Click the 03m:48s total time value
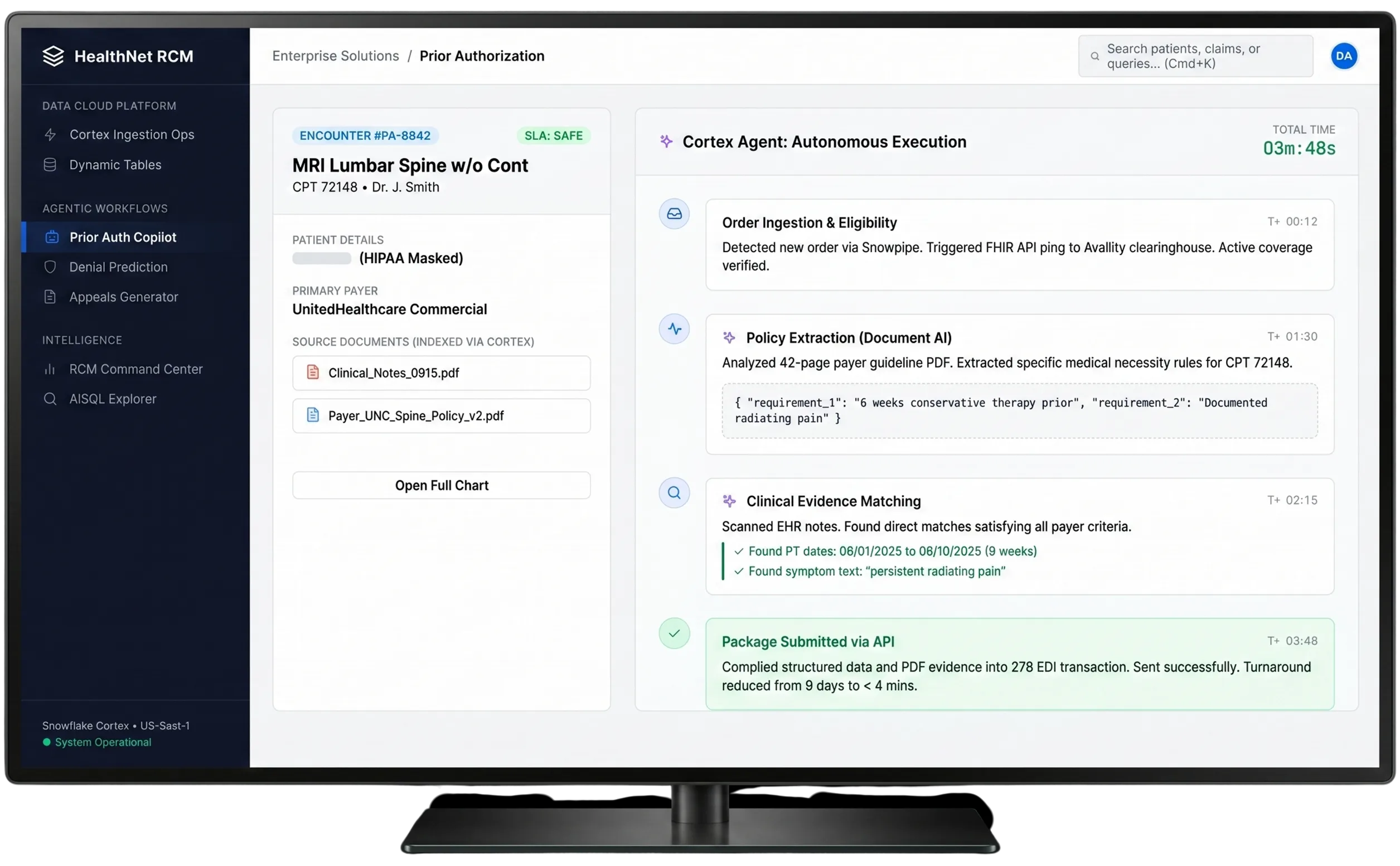Image resolution: width=1400 pixels, height=866 pixels. (x=1299, y=148)
